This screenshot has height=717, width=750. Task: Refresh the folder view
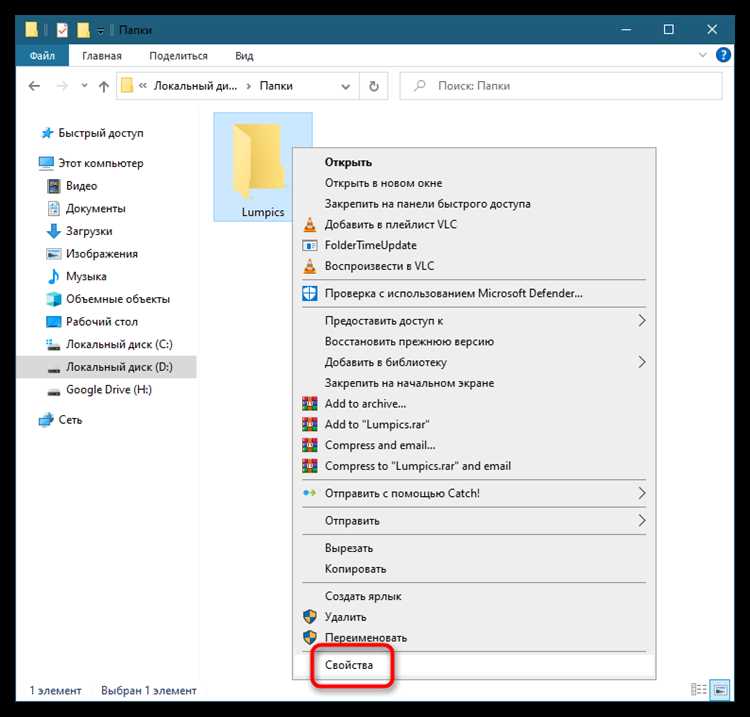[374, 87]
